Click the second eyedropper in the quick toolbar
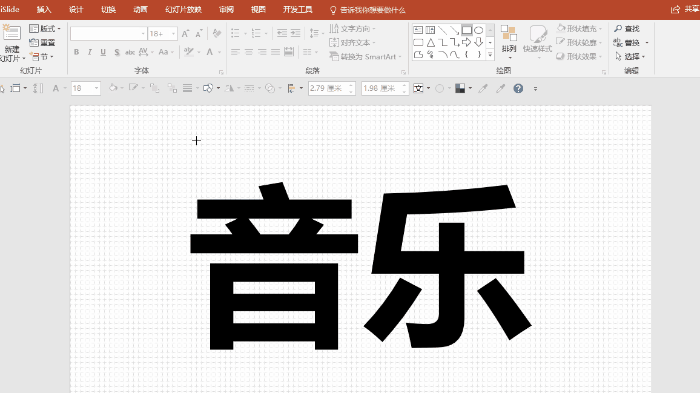The width and height of the screenshot is (700, 393). coord(500,88)
